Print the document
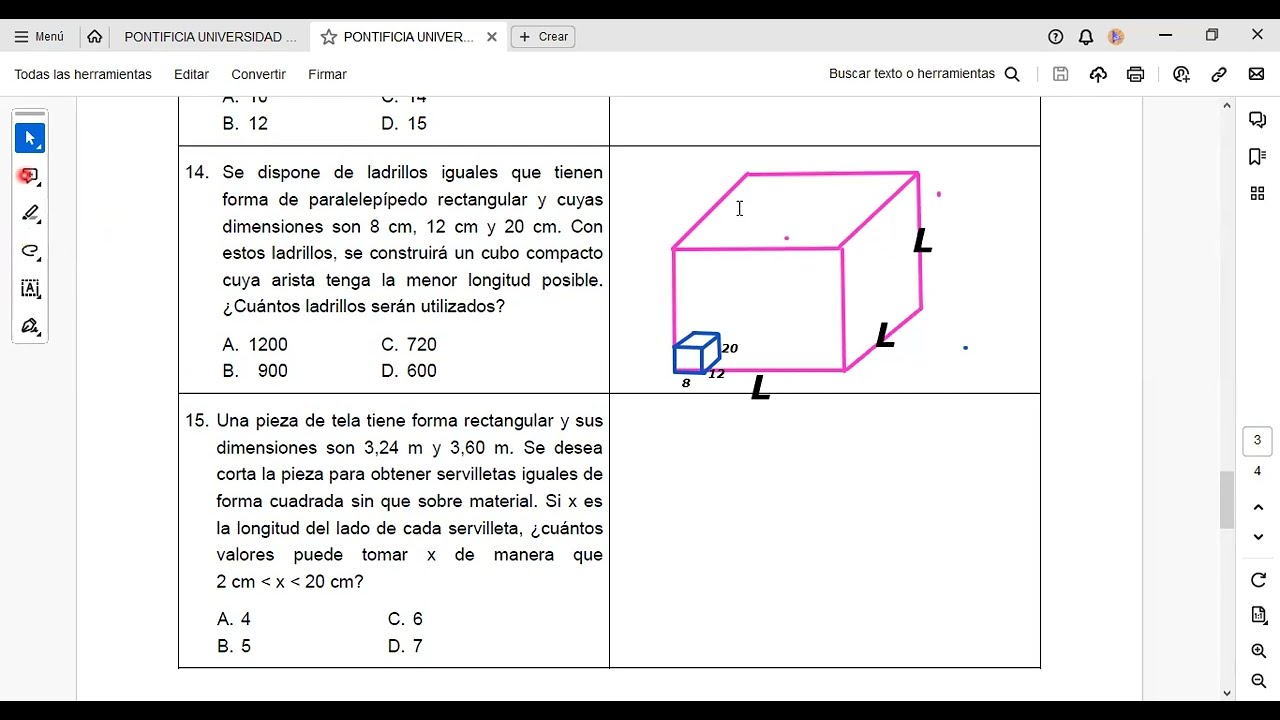 click(1135, 74)
